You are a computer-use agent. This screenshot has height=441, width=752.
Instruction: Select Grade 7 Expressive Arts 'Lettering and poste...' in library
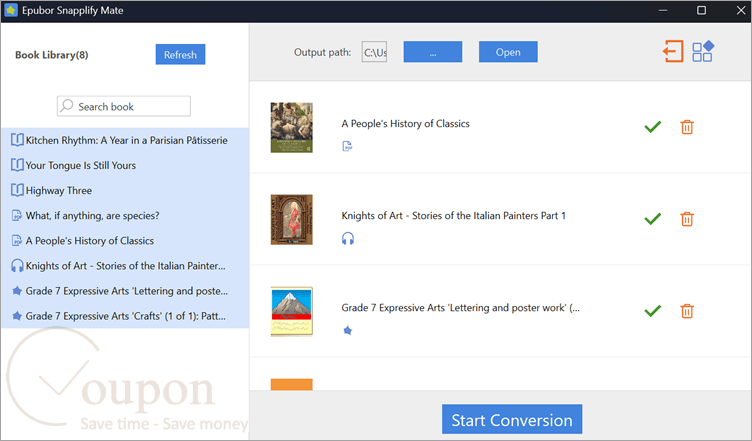[125, 290]
